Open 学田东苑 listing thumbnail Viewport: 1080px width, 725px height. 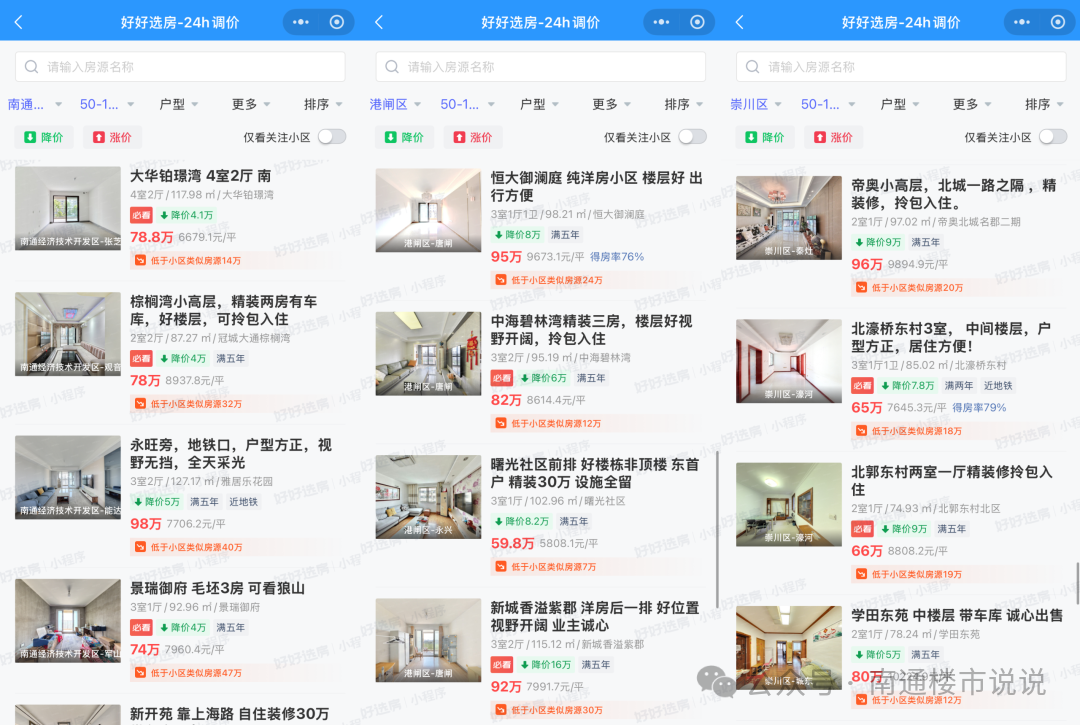tap(789, 647)
